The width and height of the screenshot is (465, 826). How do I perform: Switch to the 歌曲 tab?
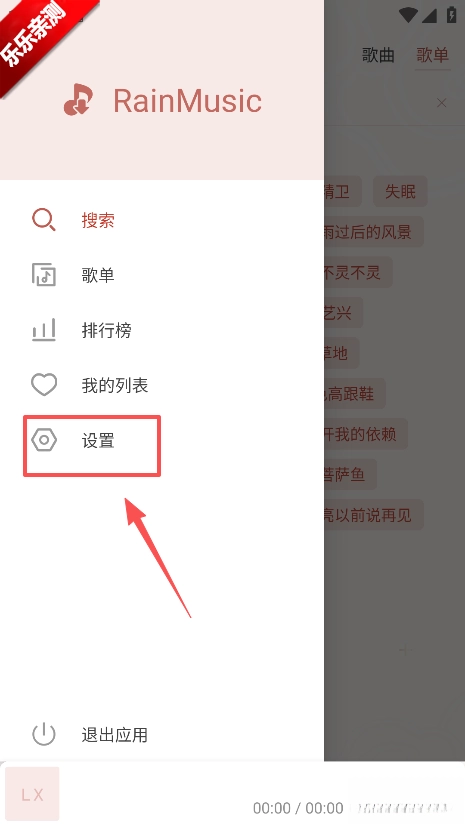[378, 55]
